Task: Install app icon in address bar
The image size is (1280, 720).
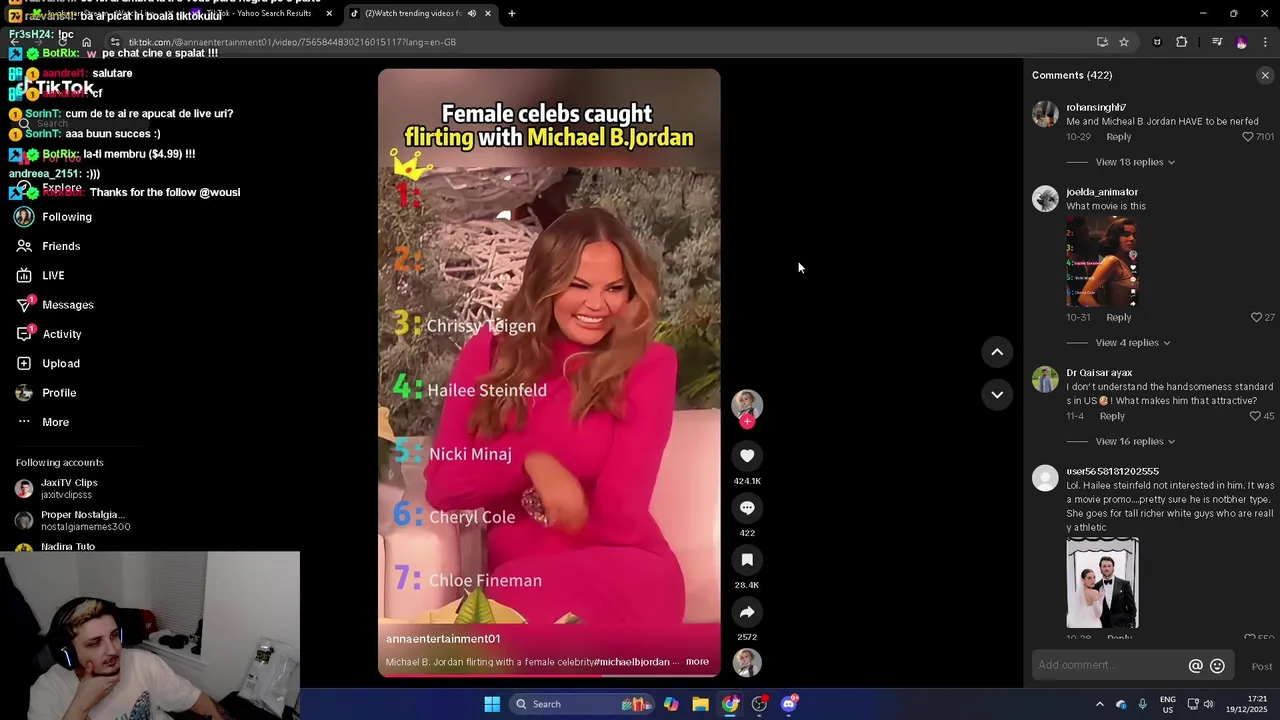Action: click(1102, 42)
